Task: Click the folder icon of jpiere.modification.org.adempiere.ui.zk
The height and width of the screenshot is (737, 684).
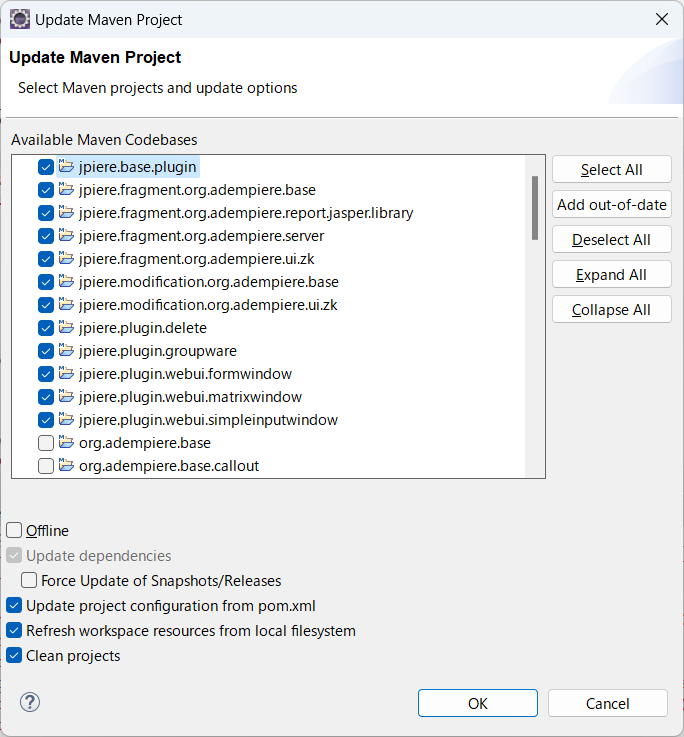Action: click(x=66, y=305)
